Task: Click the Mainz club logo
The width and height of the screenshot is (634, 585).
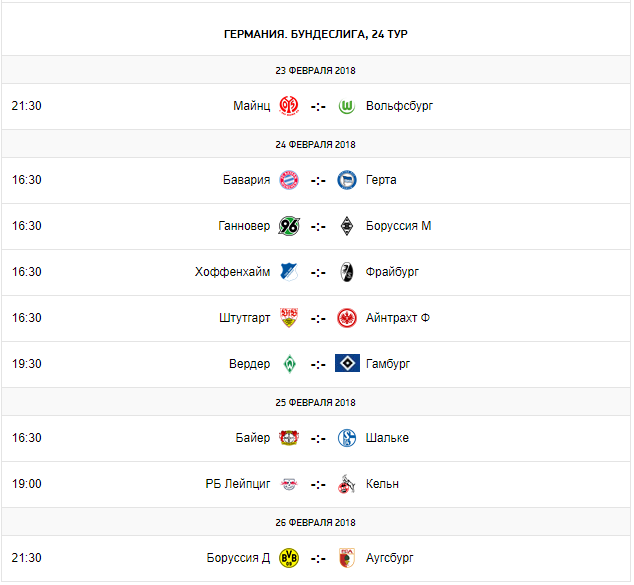Action: point(289,105)
